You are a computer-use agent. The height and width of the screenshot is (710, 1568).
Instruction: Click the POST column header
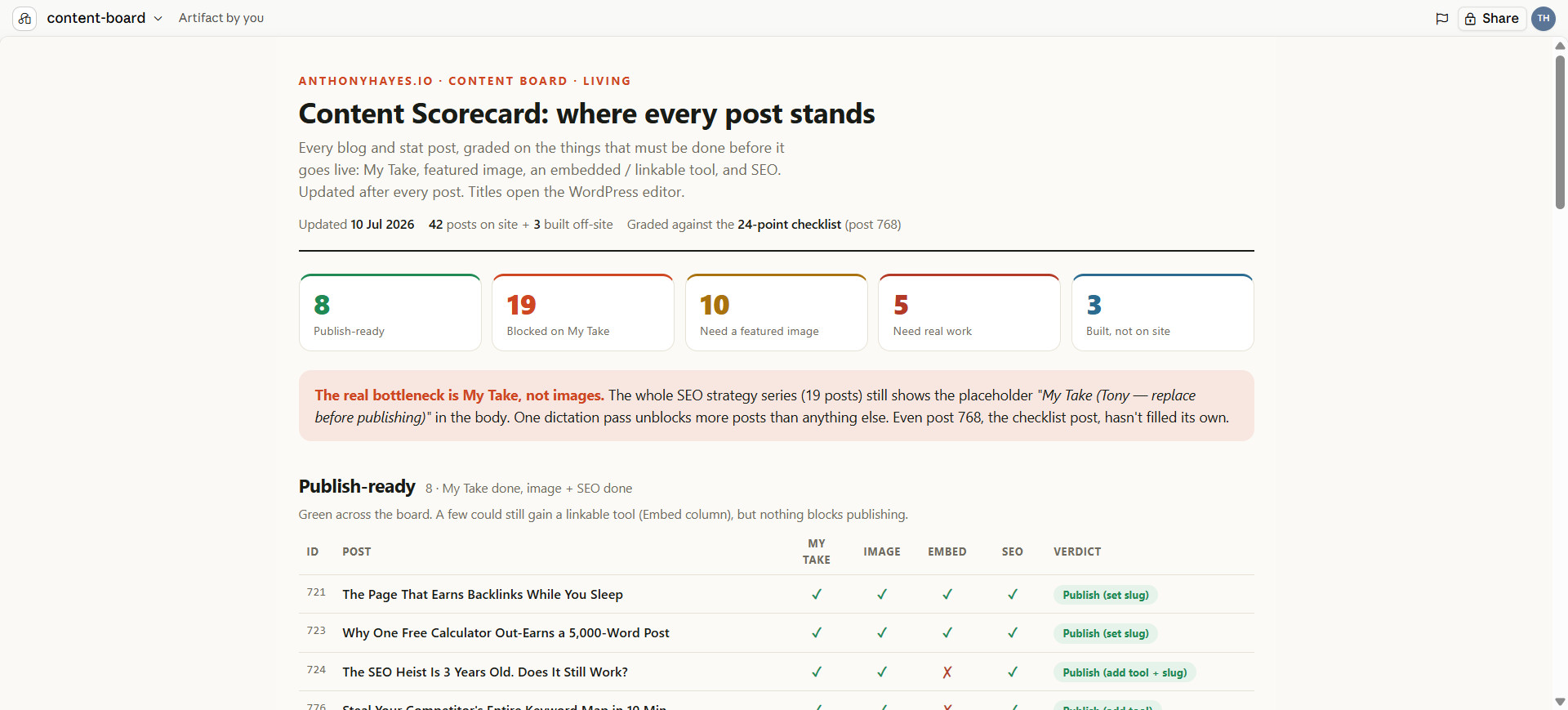(357, 551)
